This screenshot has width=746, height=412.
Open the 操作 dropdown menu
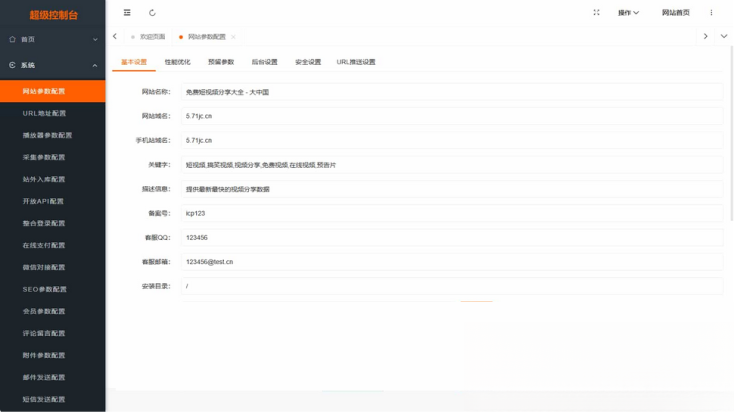tap(628, 13)
